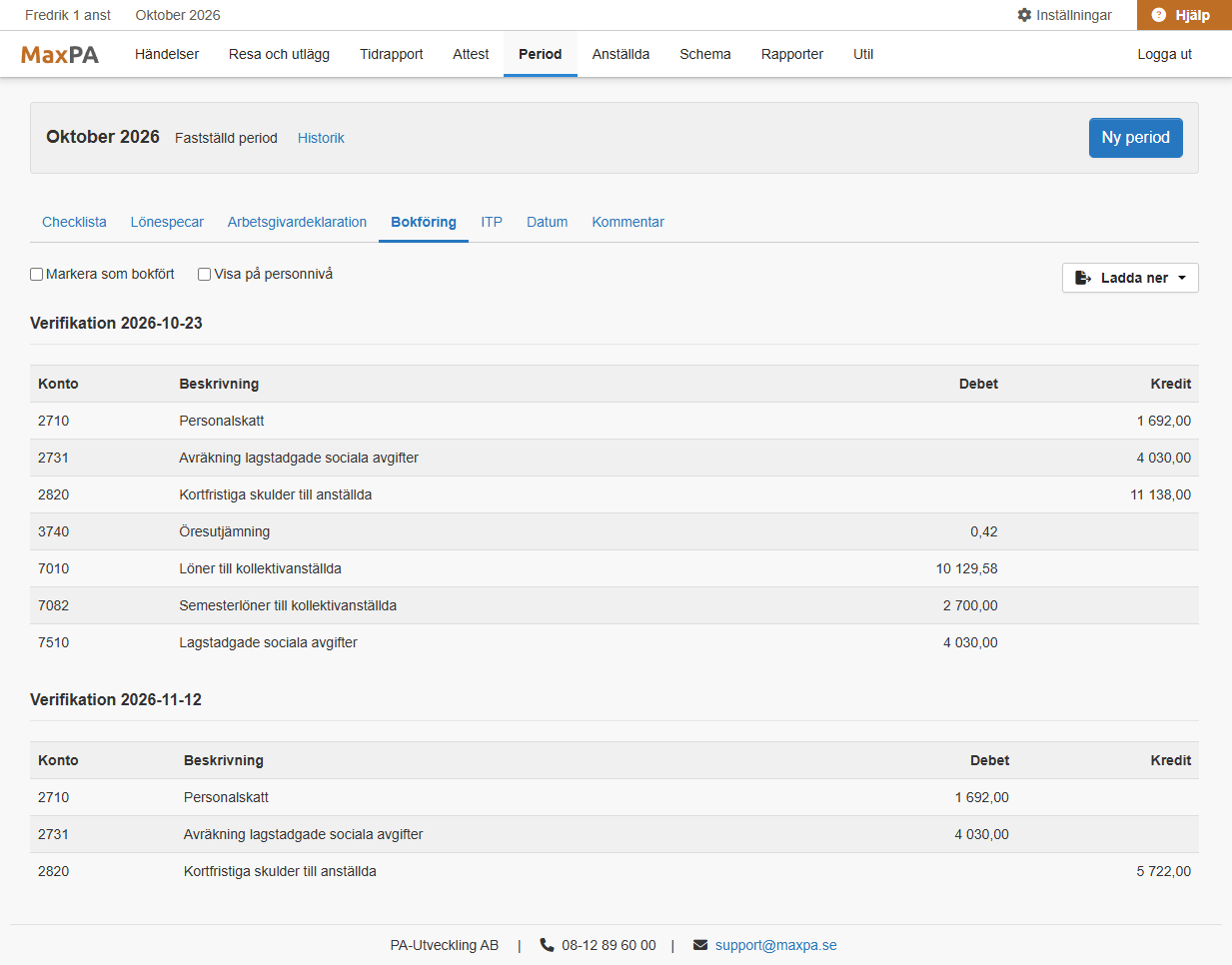Select the Bokföring tab
The width and height of the screenshot is (1232, 965).
click(x=424, y=222)
